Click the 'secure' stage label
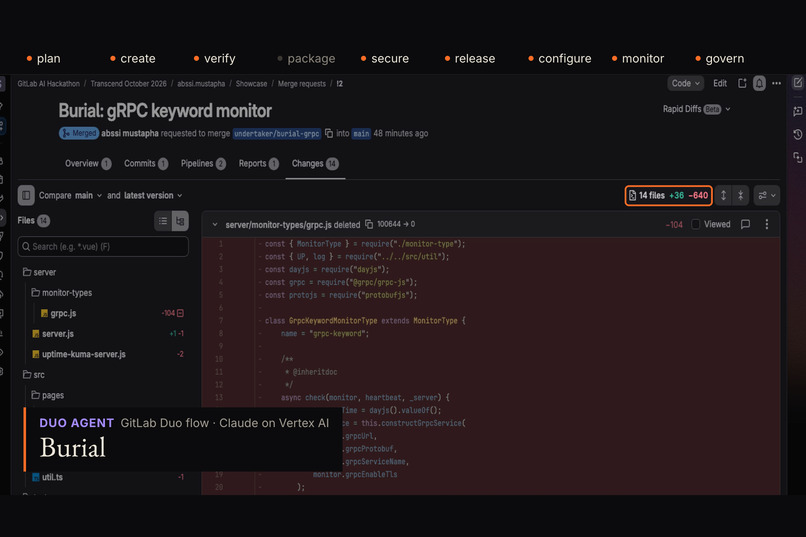This screenshot has height=537, width=806. click(x=390, y=59)
